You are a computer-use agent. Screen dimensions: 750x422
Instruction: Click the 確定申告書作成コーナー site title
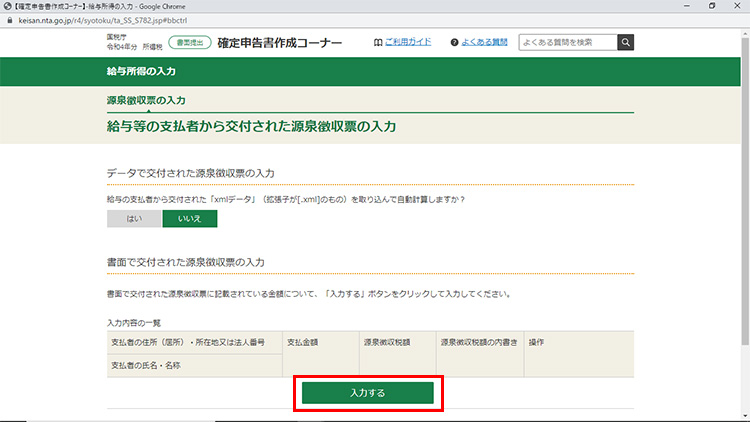coord(279,43)
